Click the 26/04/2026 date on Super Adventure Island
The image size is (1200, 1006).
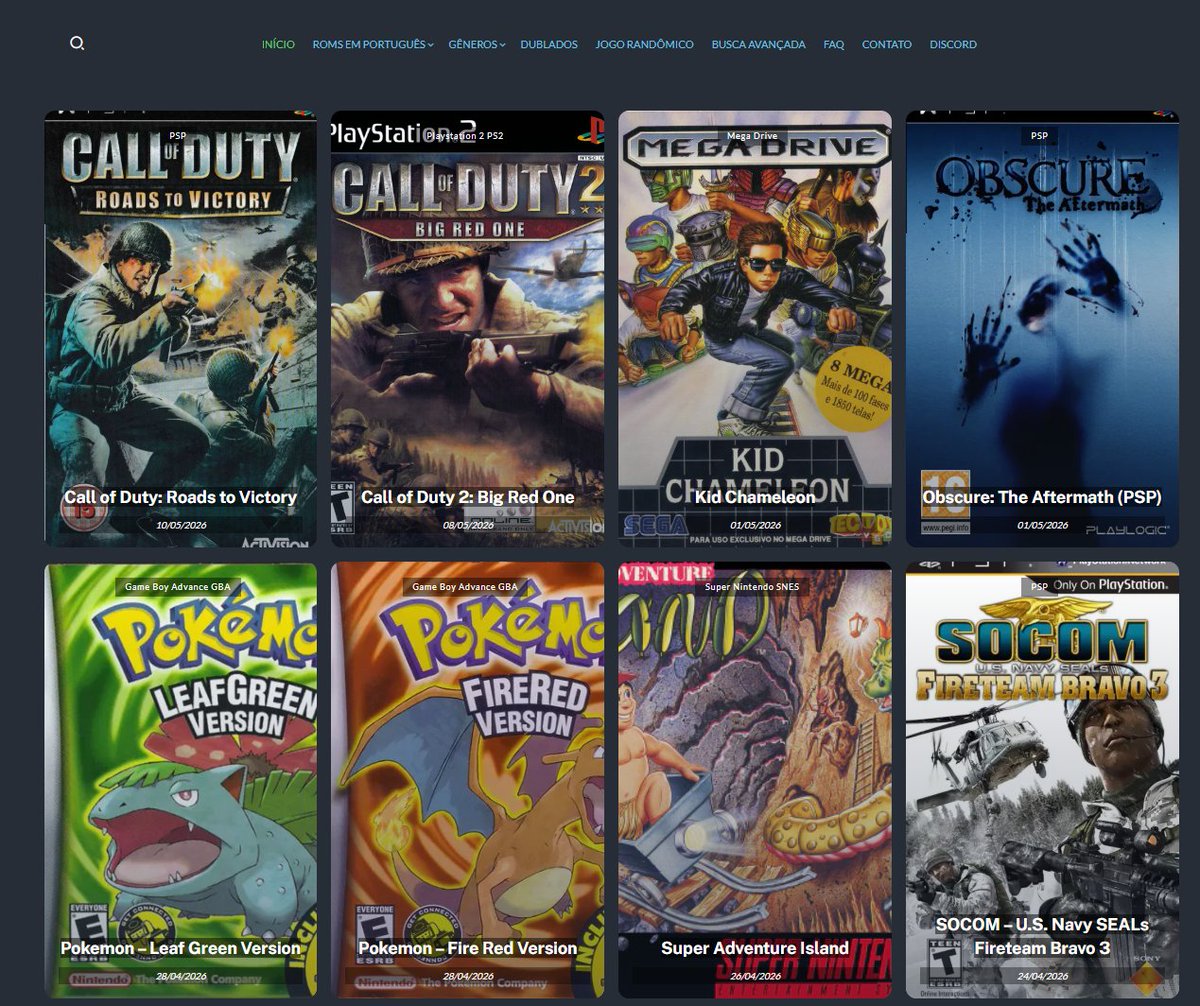(755, 976)
